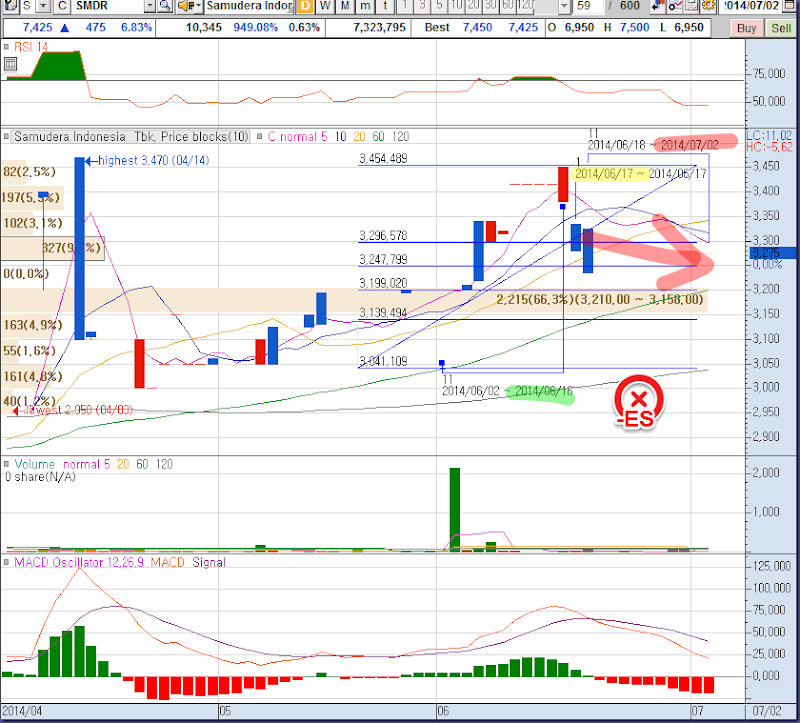Click the "Signal" legend label
The image size is (800, 723).
click(209, 562)
